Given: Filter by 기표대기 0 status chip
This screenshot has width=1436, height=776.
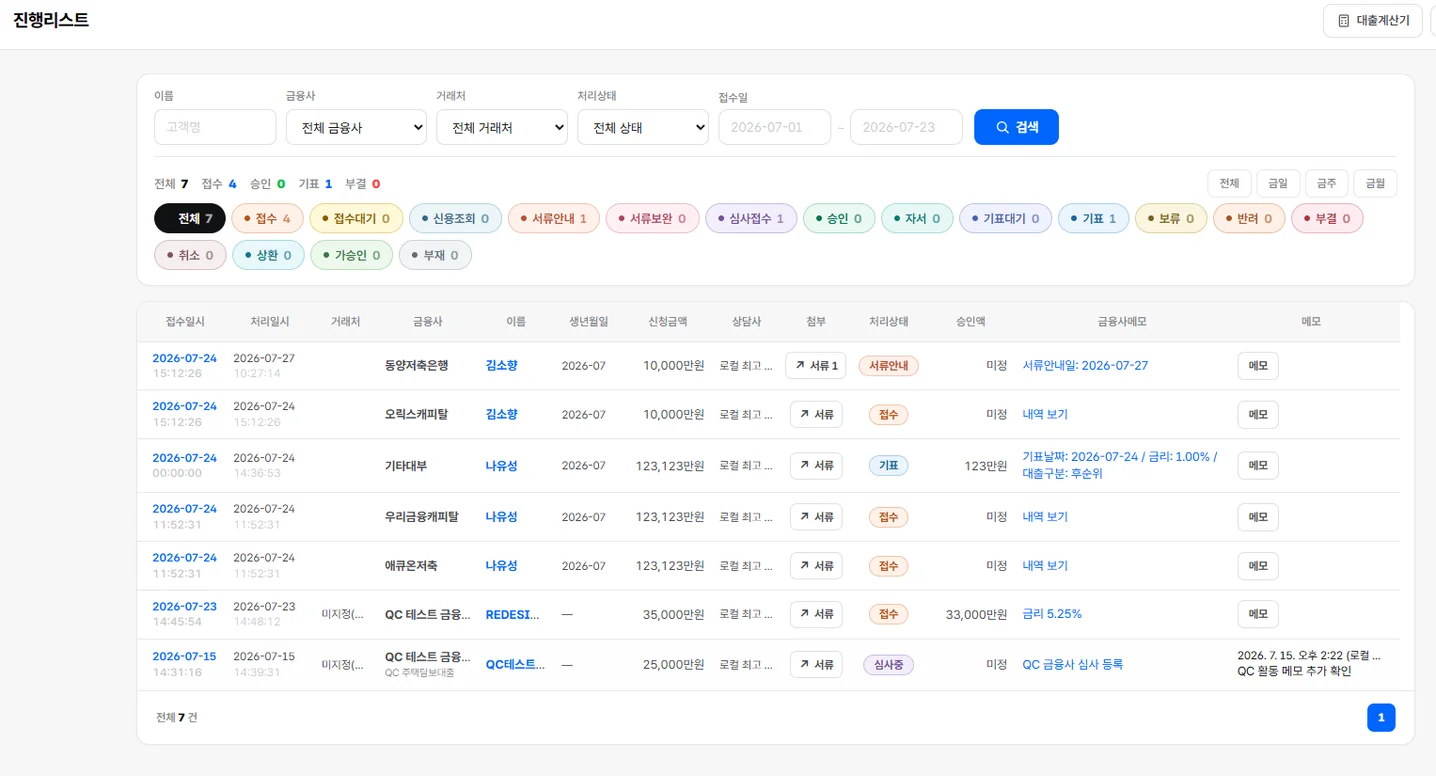Looking at the screenshot, I should [x=1005, y=218].
